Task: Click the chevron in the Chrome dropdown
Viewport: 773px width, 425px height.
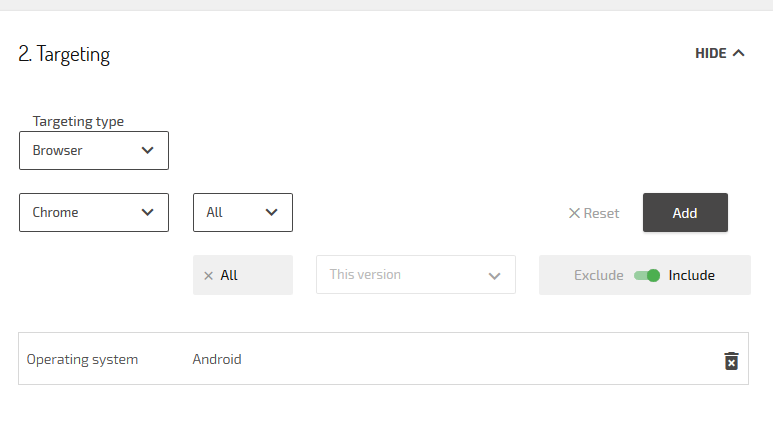Action: click(148, 212)
